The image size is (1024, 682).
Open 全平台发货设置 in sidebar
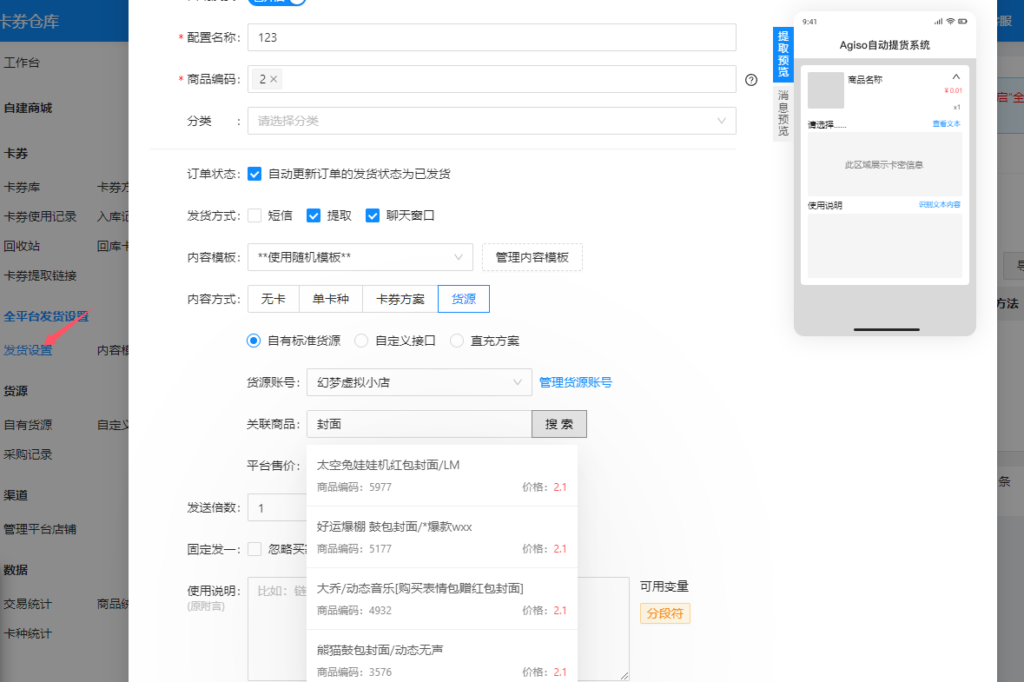pos(46,316)
